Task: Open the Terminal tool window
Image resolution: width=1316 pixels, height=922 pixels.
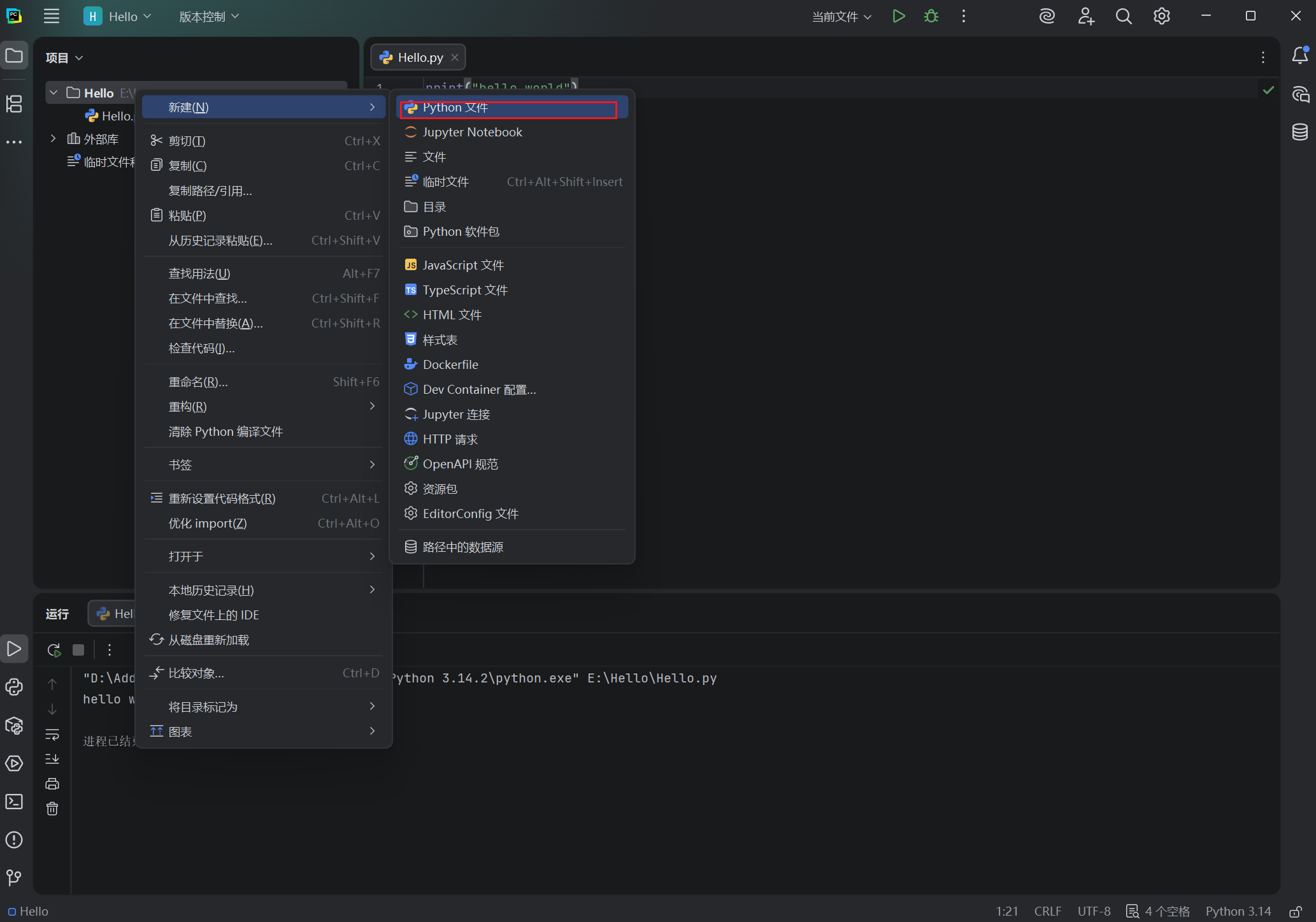Action: (14, 802)
